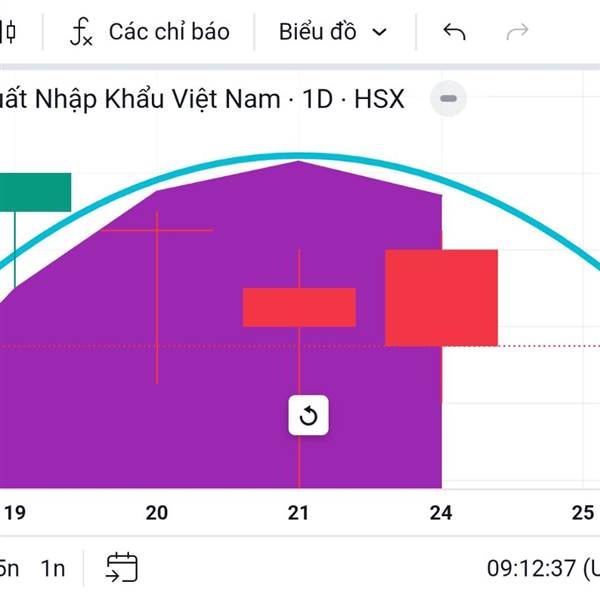Collapse the legend with the minus toggle
The width and height of the screenshot is (600, 600).
tap(448, 99)
